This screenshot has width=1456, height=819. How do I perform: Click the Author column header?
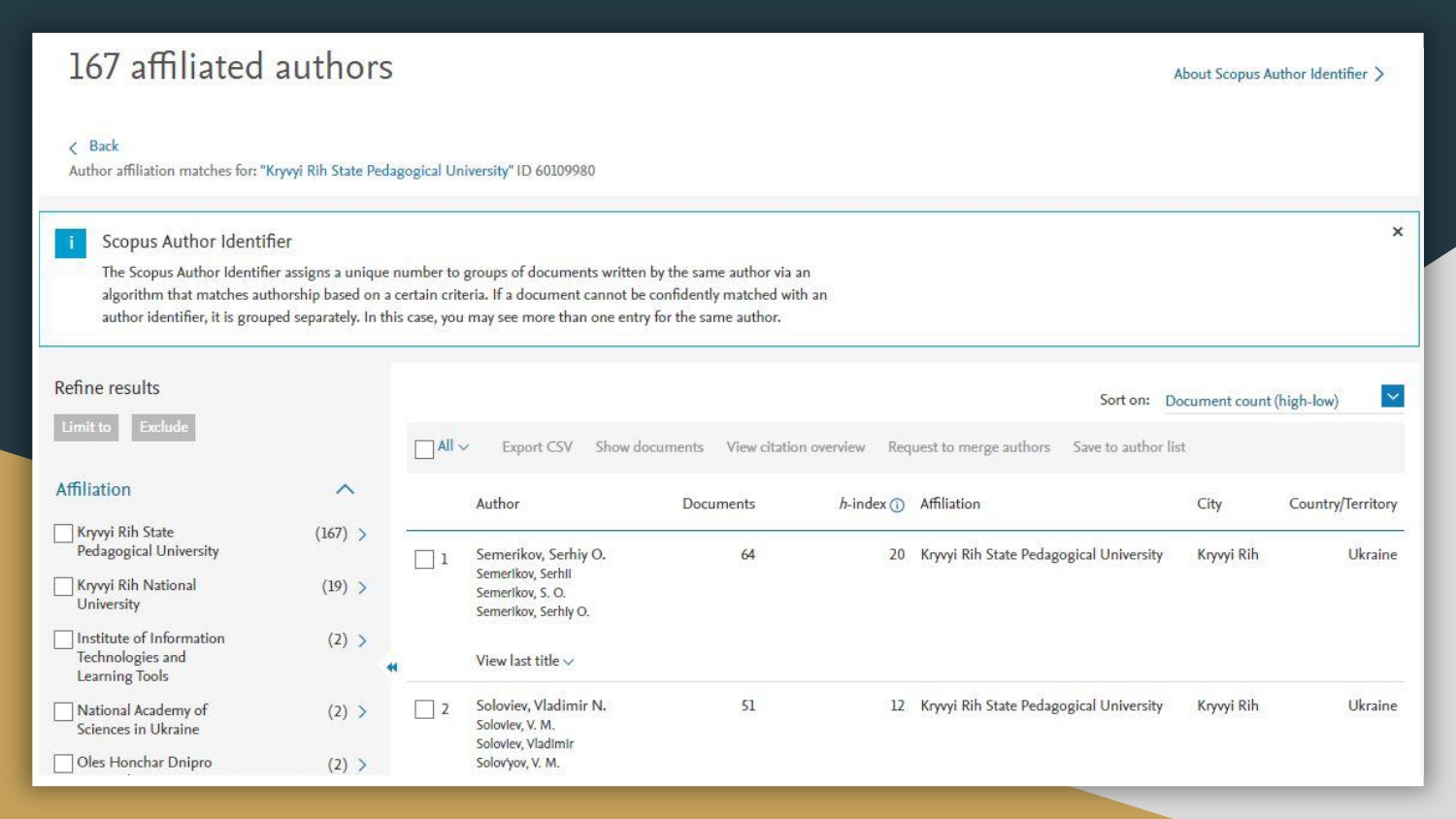497,504
